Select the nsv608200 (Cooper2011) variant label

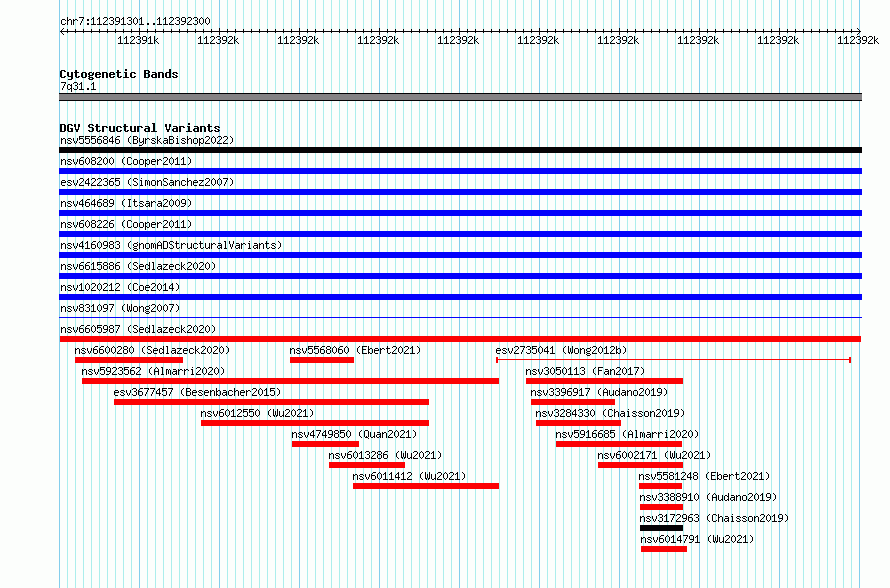(x=126, y=161)
